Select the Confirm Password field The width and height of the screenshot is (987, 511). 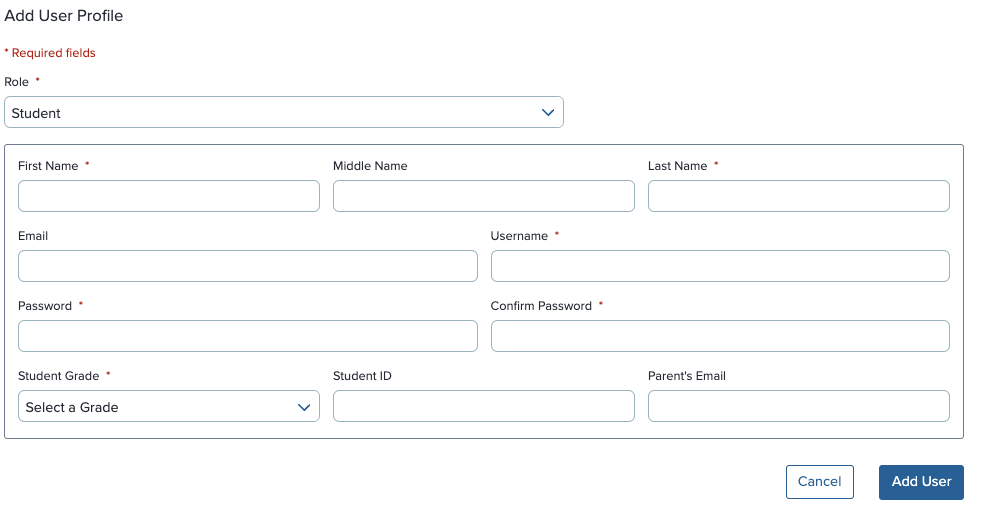pos(720,336)
